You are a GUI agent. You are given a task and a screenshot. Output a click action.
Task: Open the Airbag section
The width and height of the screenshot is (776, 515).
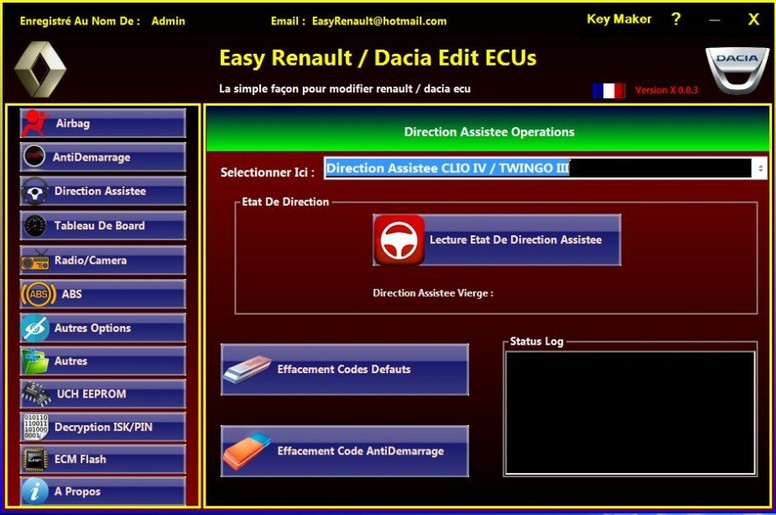click(103, 123)
